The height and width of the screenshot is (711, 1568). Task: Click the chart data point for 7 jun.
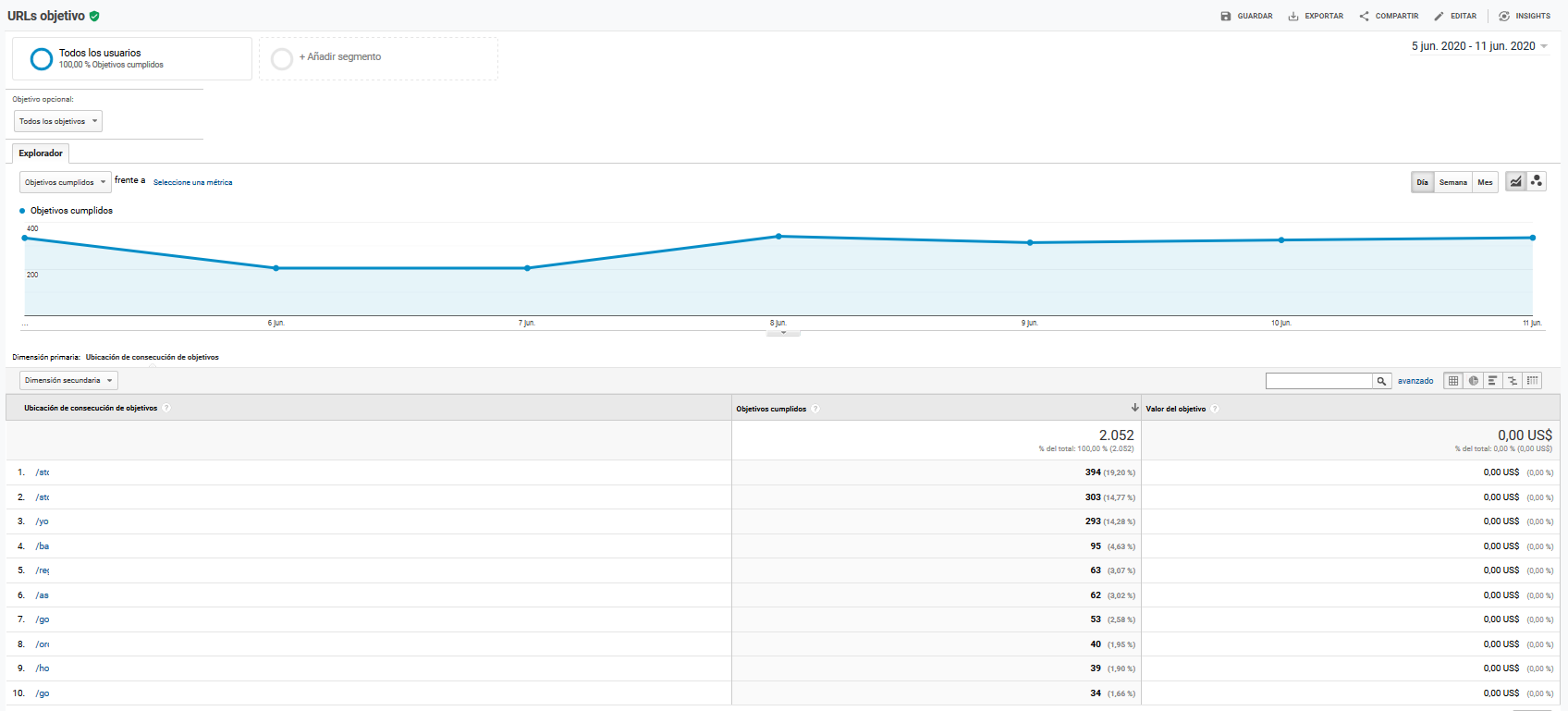click(527, 268)
